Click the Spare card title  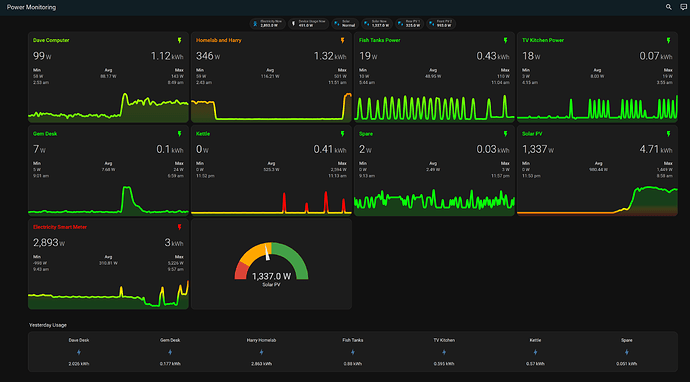(x=366, y=134)
